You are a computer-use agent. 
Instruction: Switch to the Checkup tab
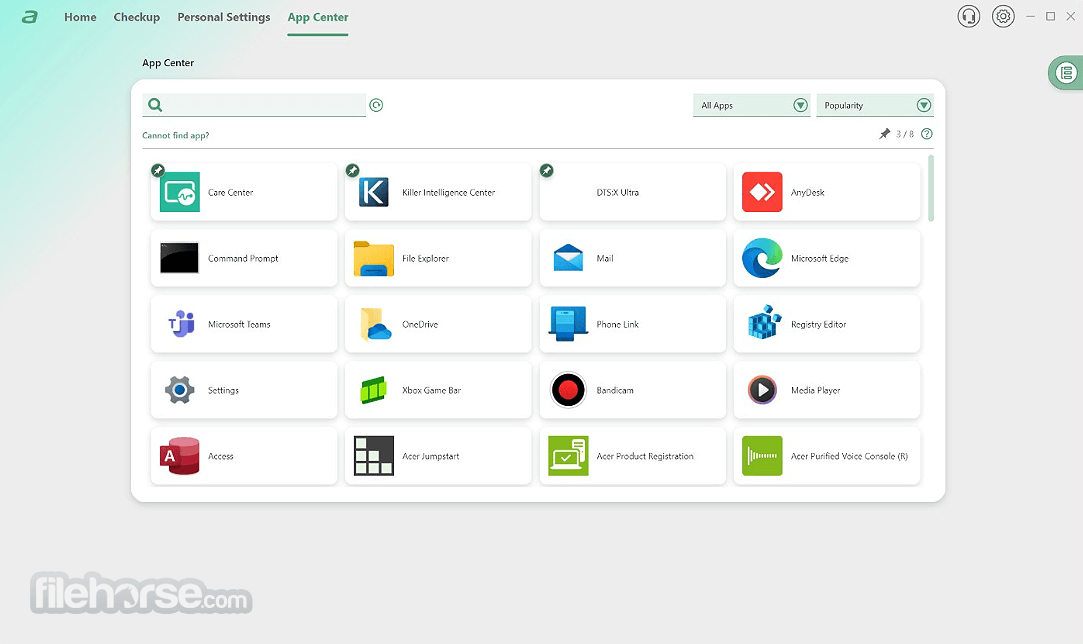tap(137, 17)
